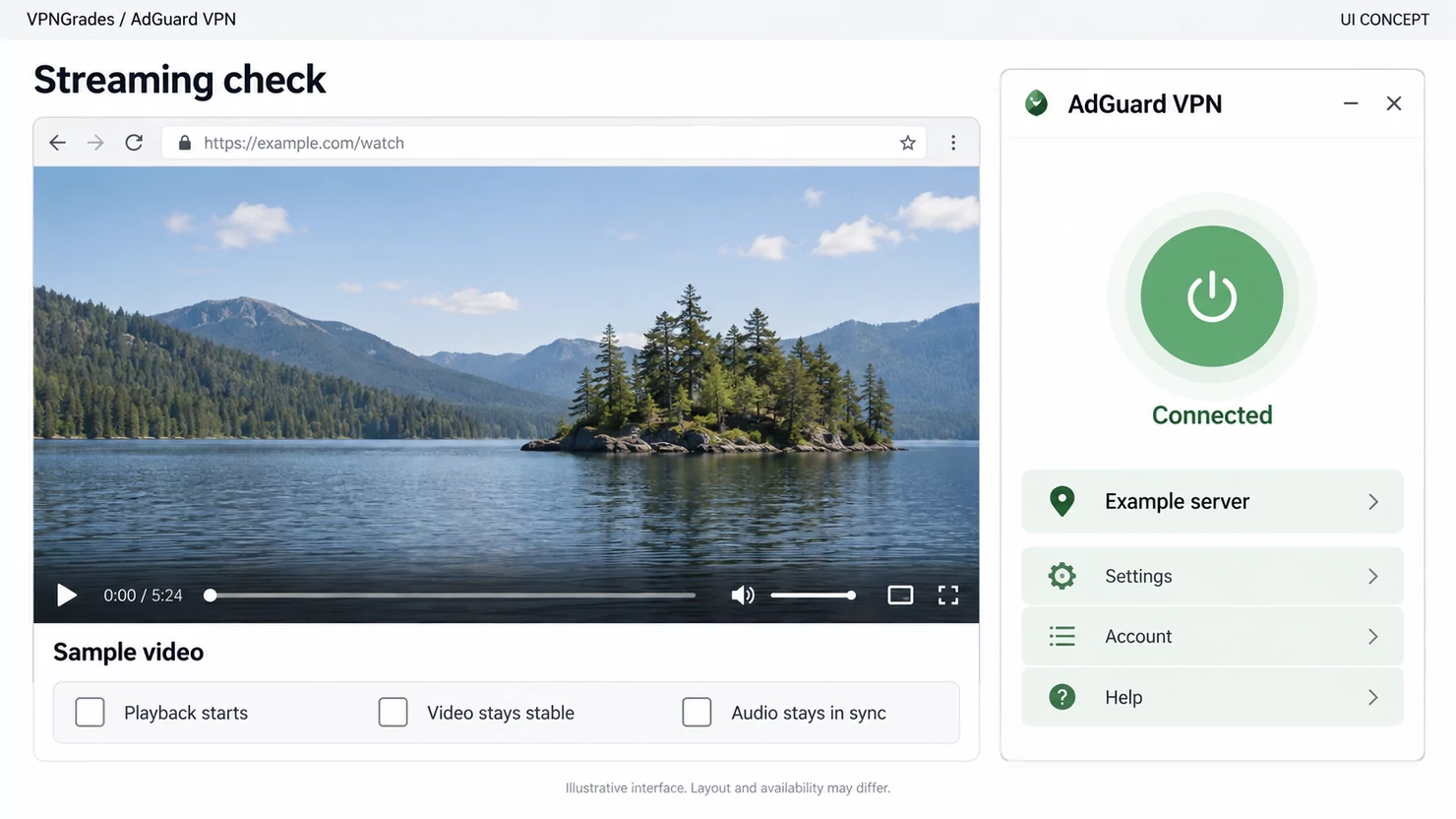Enter fullscreen video mode
The width and height of the screenshot is (1456, 819).
(948, 596)
